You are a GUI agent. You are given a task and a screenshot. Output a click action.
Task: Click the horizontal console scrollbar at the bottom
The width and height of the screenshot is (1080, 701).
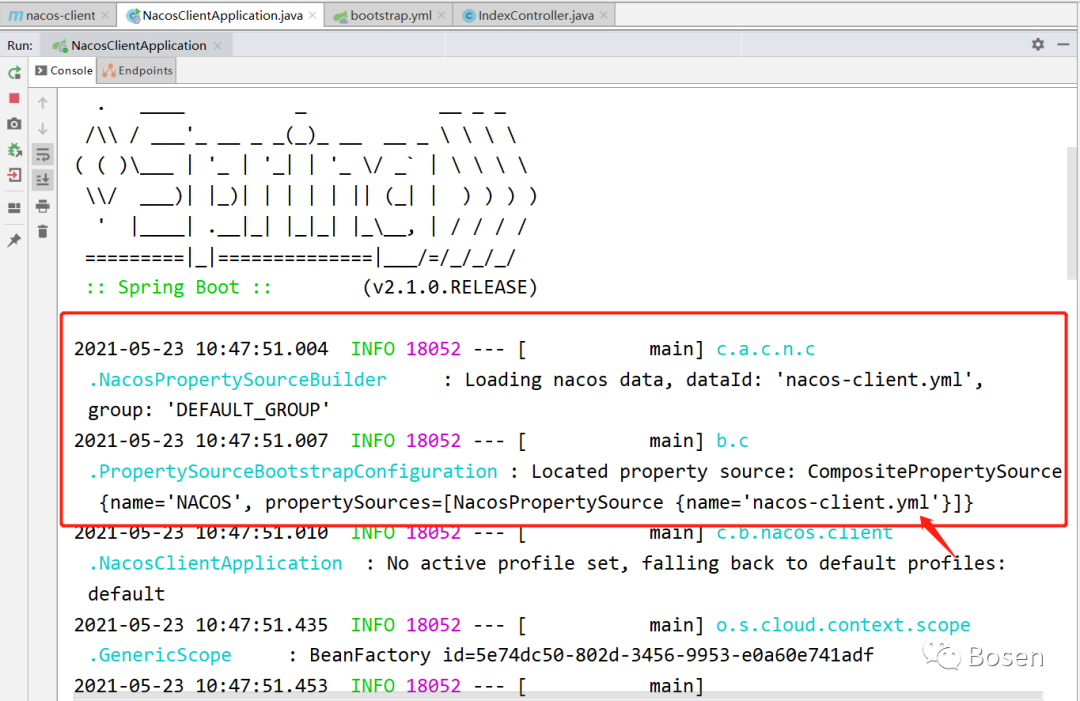pyautogui.click(x=558, y=696)
